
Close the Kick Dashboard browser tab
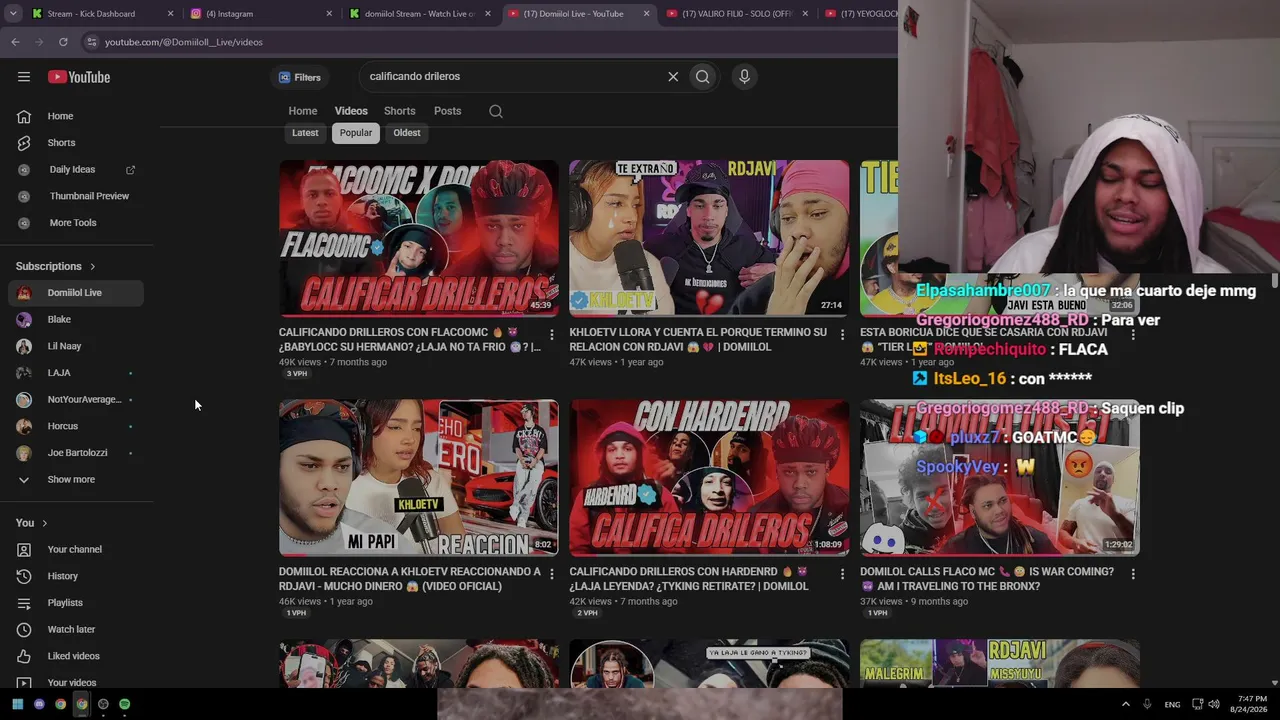click(x=170, y=14)
